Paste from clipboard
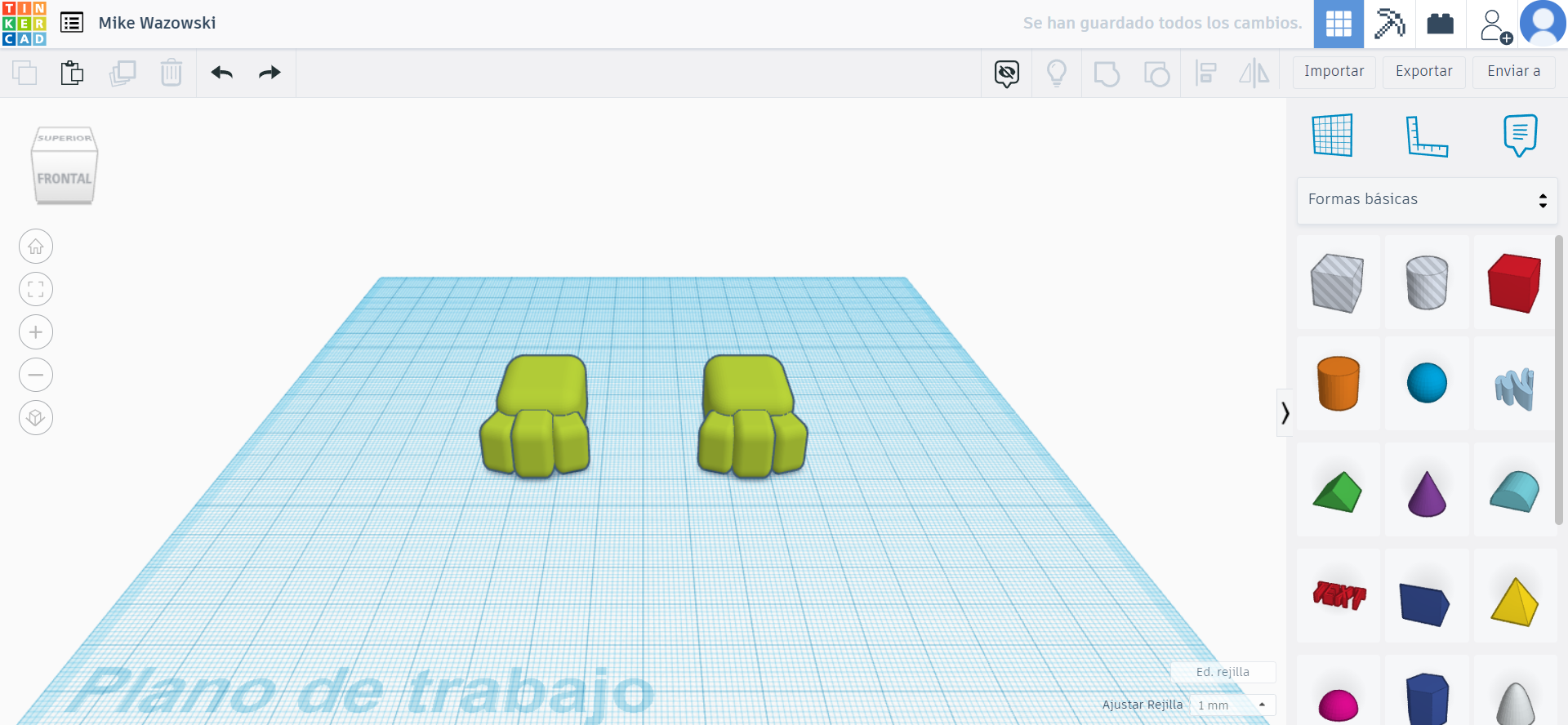 (72, 73)
